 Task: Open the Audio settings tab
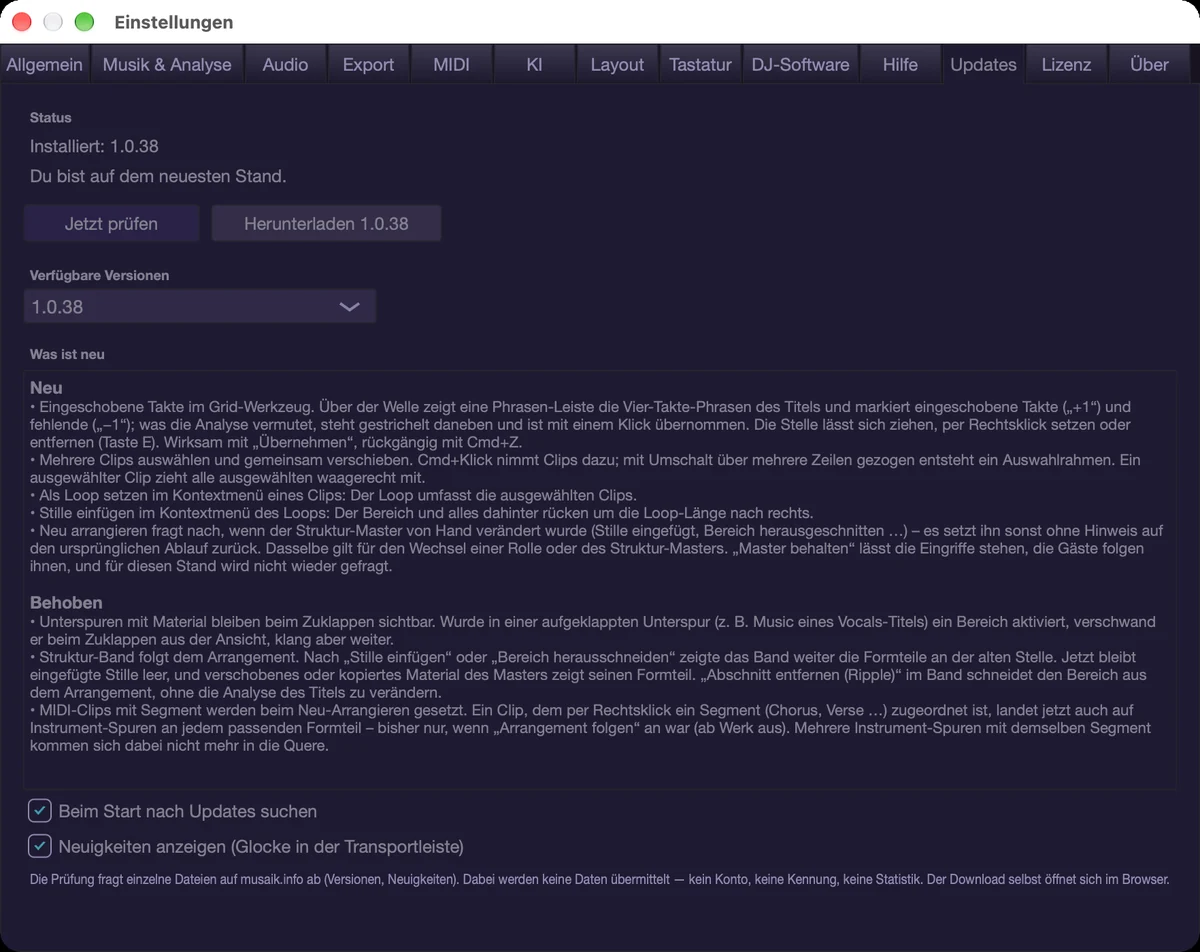(285, 64)
